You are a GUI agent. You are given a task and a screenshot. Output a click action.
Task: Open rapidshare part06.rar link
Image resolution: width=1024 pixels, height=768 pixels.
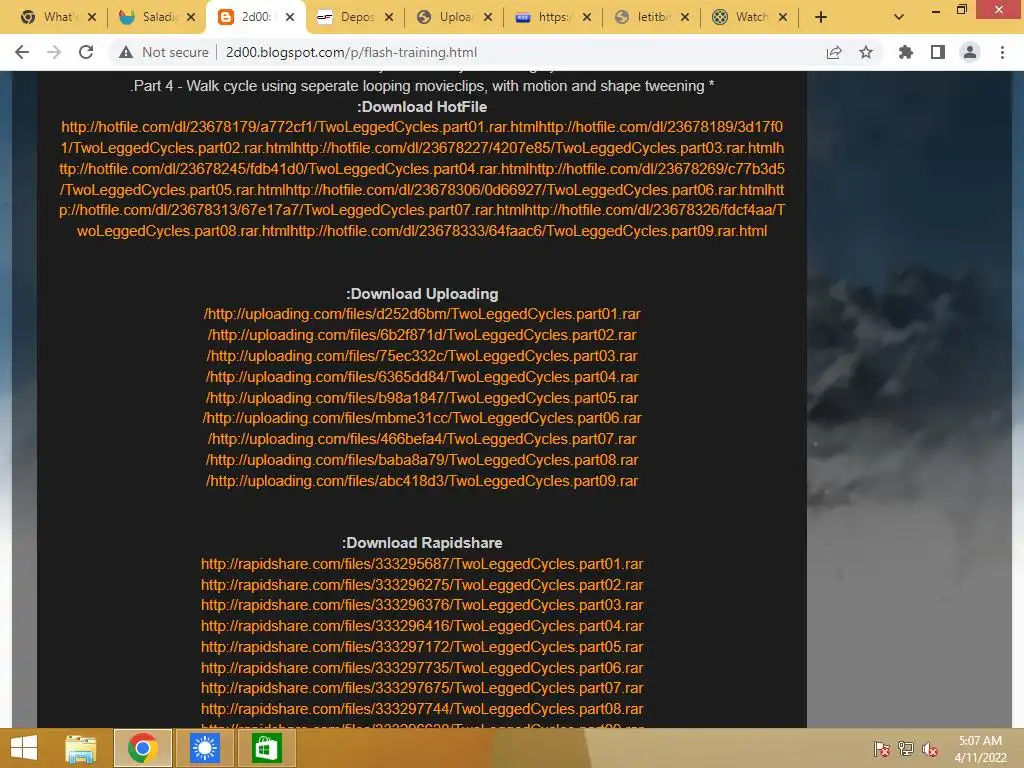(x=422, y=667)
